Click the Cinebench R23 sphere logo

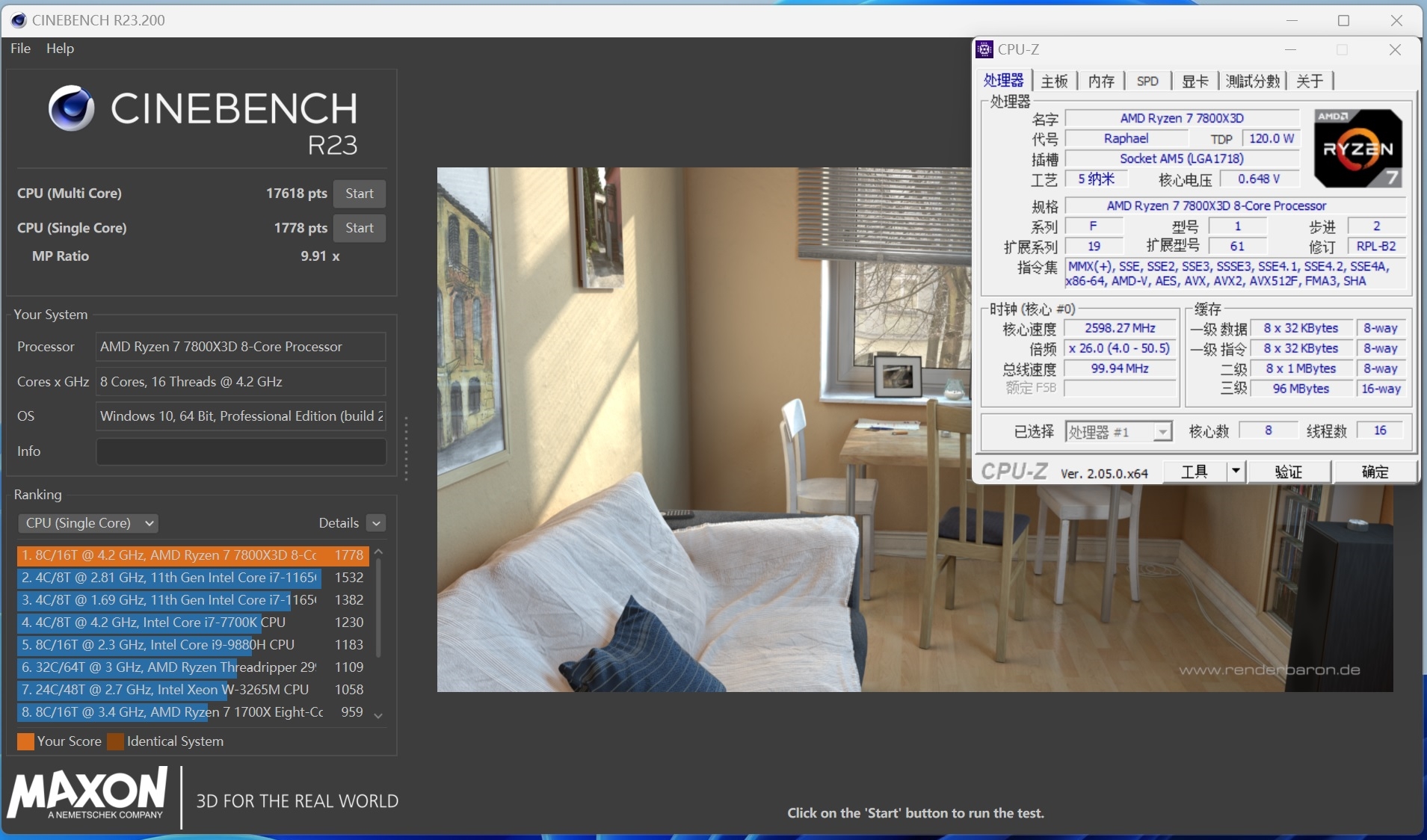(71, 109)
